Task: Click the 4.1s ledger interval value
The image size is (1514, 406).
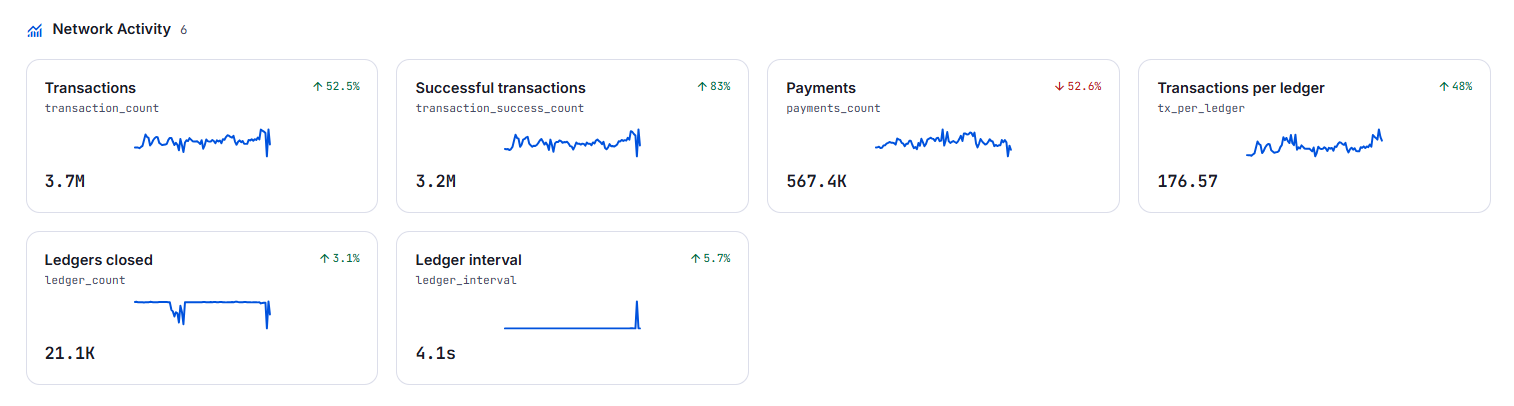Action: coord(436,353)
